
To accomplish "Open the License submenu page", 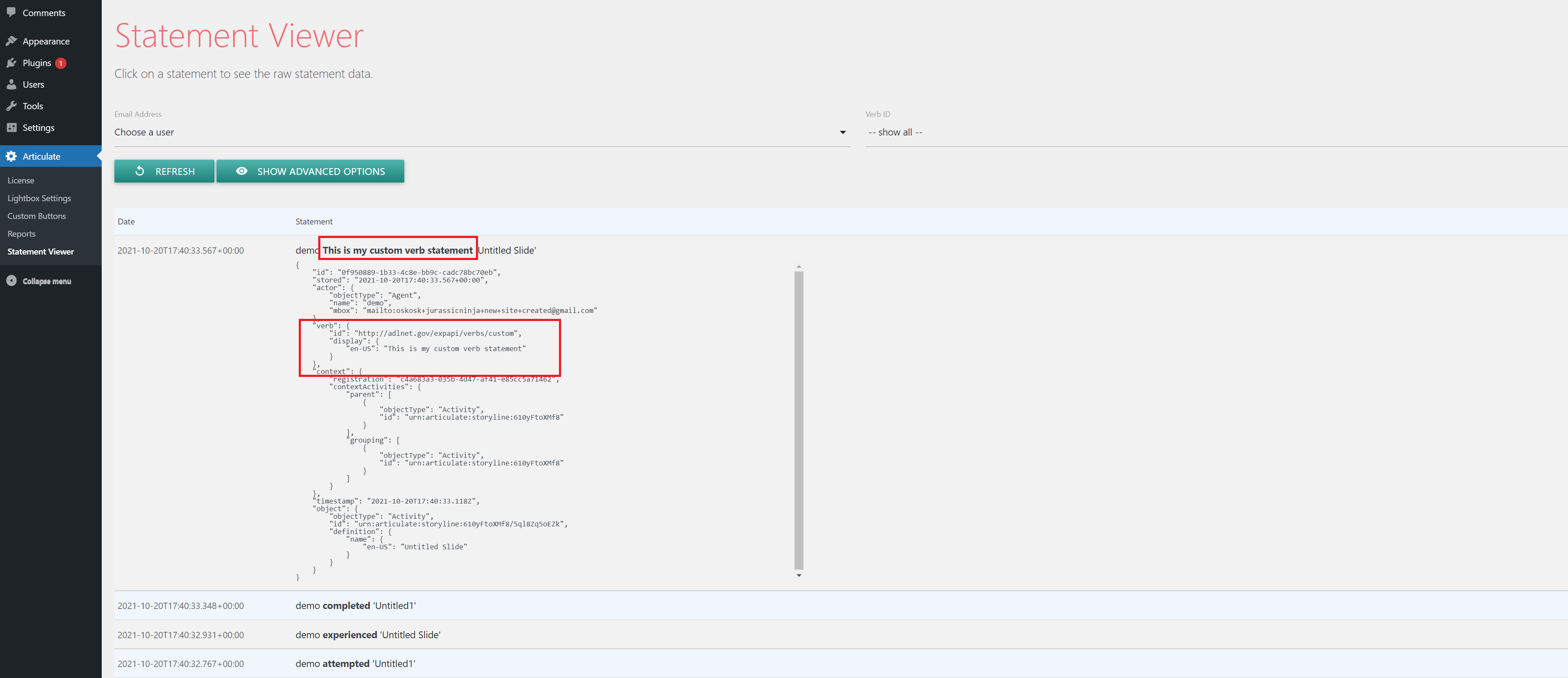I will tap(21, 180).
